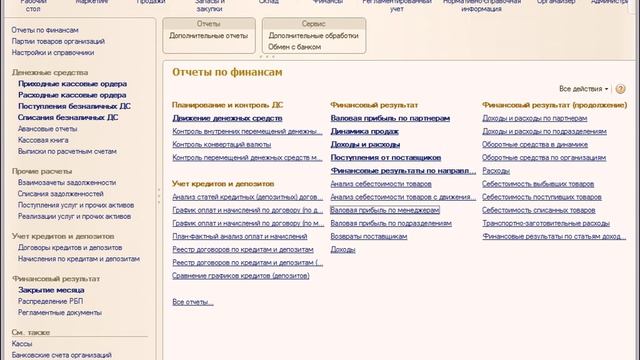This screenshot has height=360, width=640.
Task: Open the Движение денежных средств report
Action: pyautogui.click(x=227, y=118)
